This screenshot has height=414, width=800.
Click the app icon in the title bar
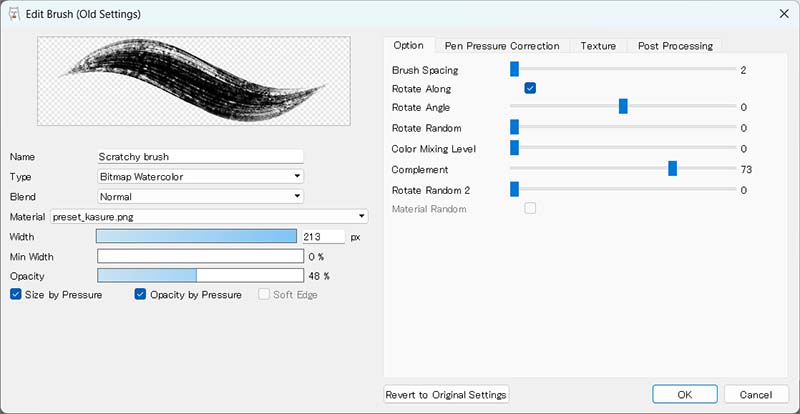coord(15,14)
